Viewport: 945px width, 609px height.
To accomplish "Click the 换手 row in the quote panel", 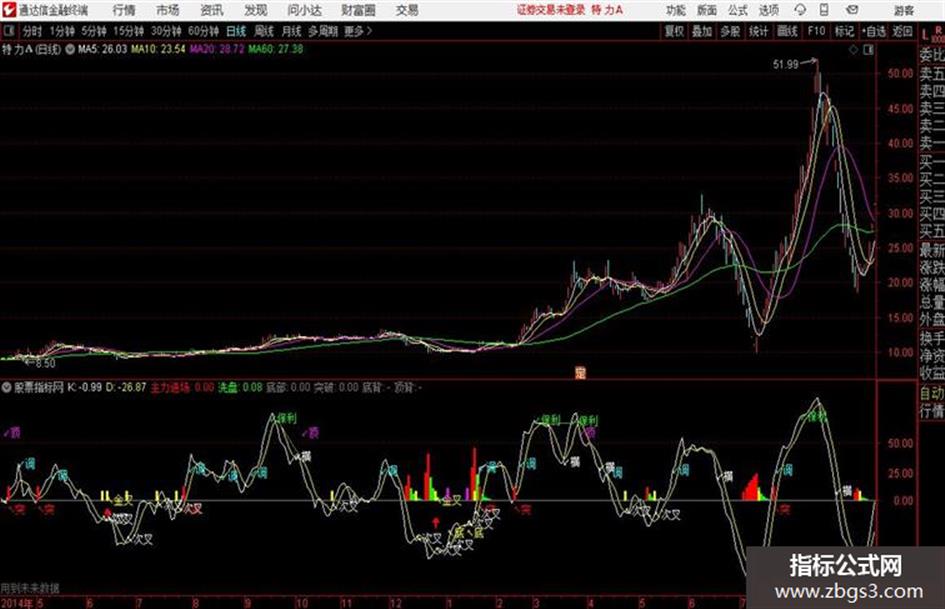I will pyautogui.click(x=932, y=337).
